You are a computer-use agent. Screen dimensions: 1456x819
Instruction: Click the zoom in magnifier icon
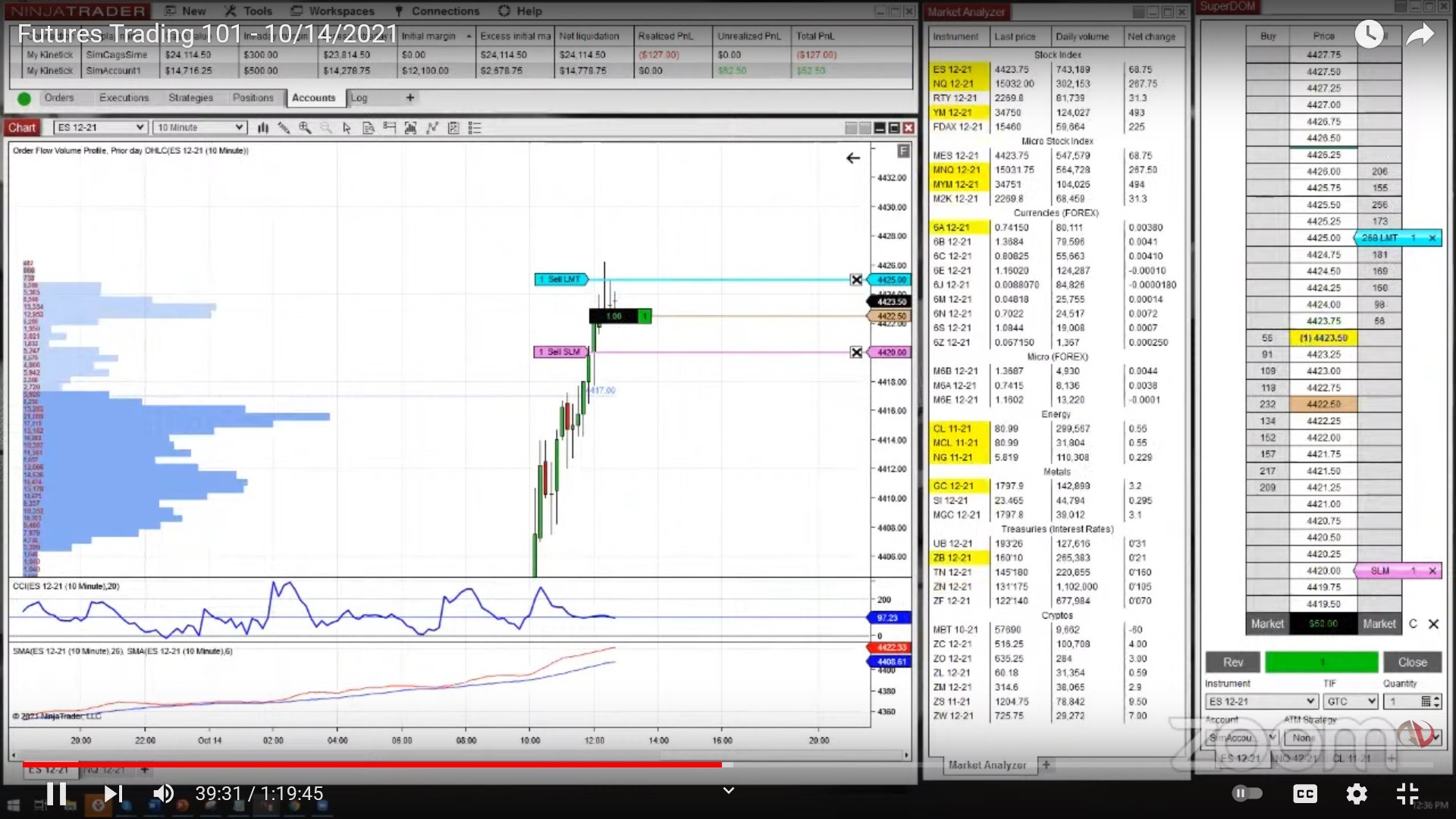(x=305, y=127)
